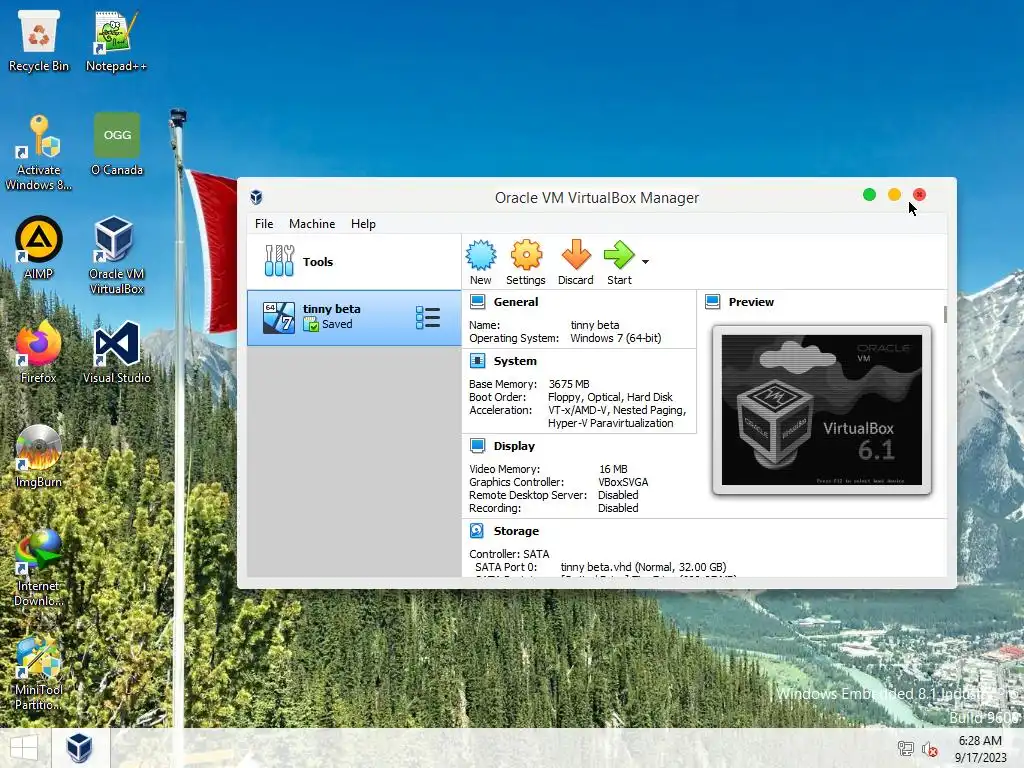
Task: Click the Display section header
Action: pyautogui.click(x=514, y=446)
